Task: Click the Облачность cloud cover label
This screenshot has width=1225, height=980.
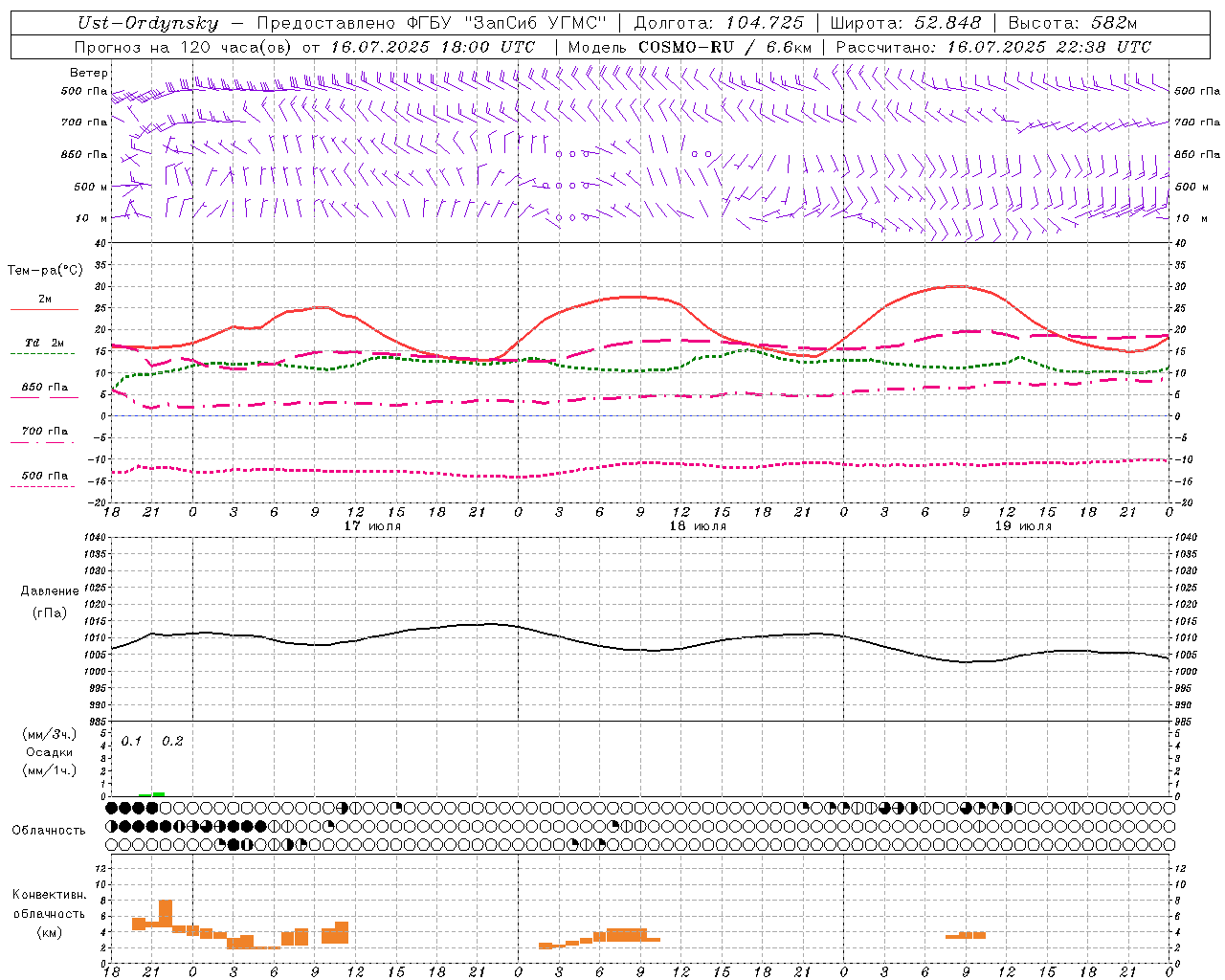Action: (49, 831)
